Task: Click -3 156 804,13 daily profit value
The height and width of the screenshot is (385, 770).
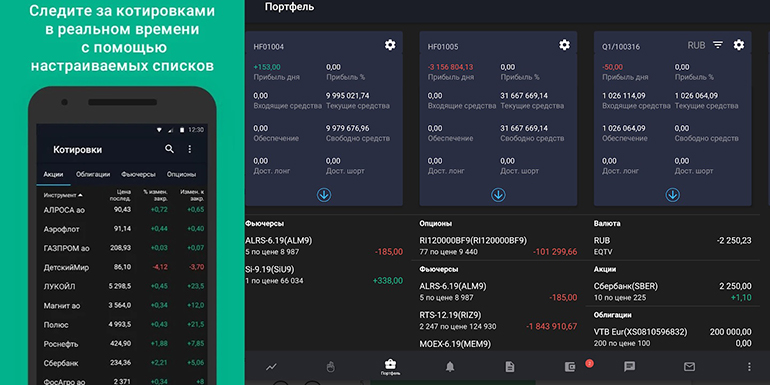Action: point(450,67)
